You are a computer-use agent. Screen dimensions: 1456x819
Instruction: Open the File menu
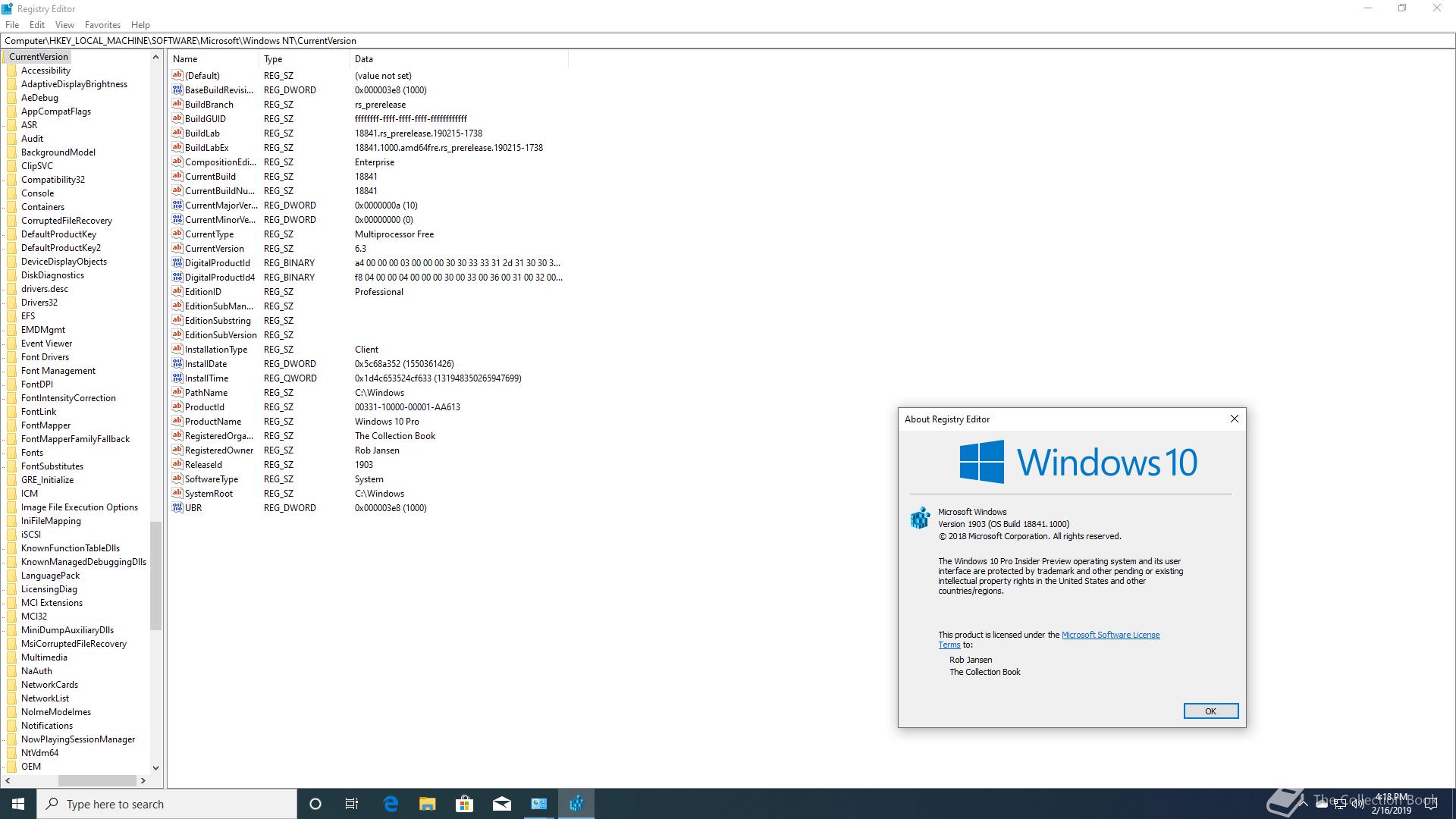[12, 25]
